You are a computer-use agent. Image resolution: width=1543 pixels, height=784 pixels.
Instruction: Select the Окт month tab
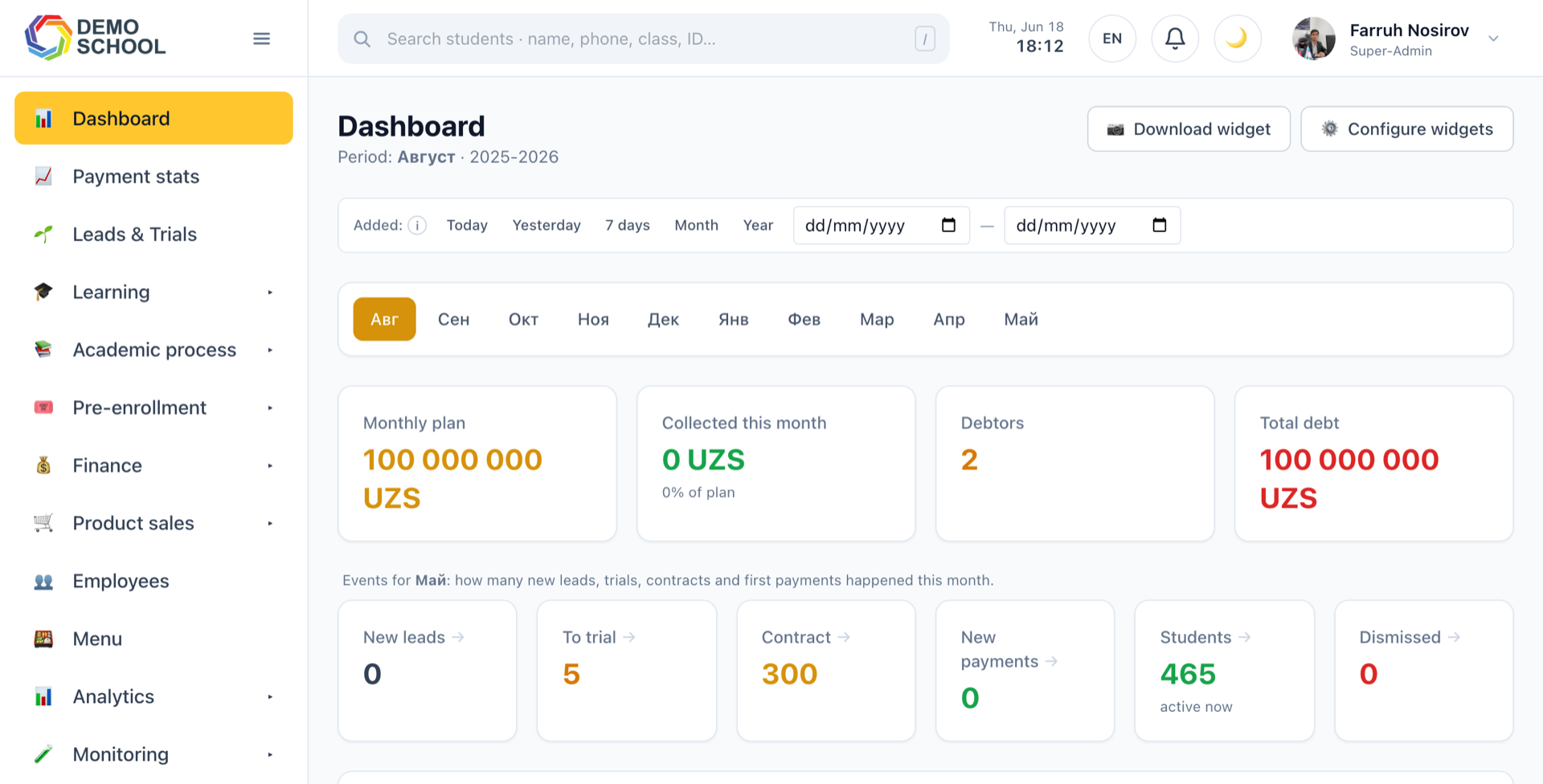coord(523,319)
